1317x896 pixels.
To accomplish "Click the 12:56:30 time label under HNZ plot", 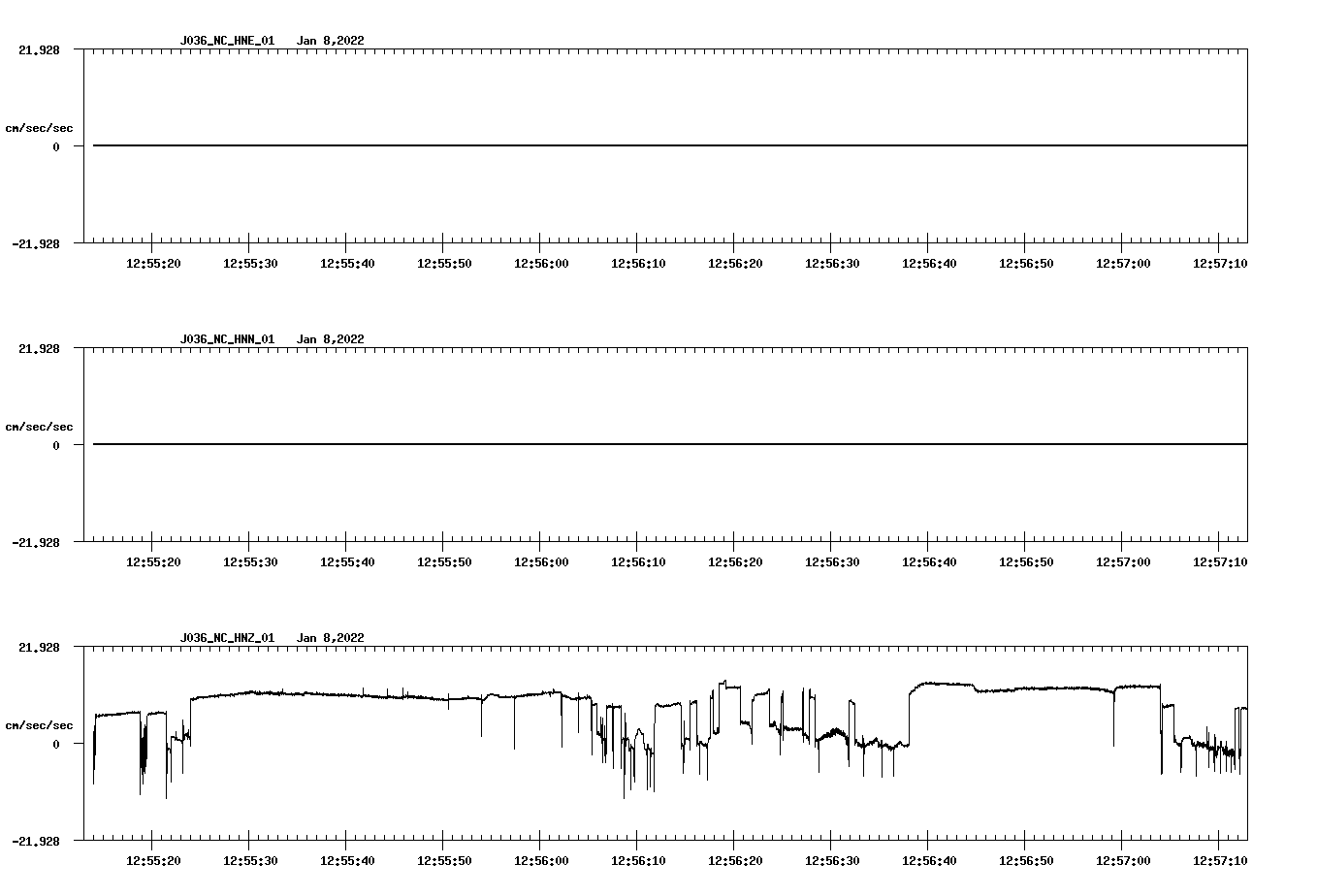I will click(x=832, y=861).
